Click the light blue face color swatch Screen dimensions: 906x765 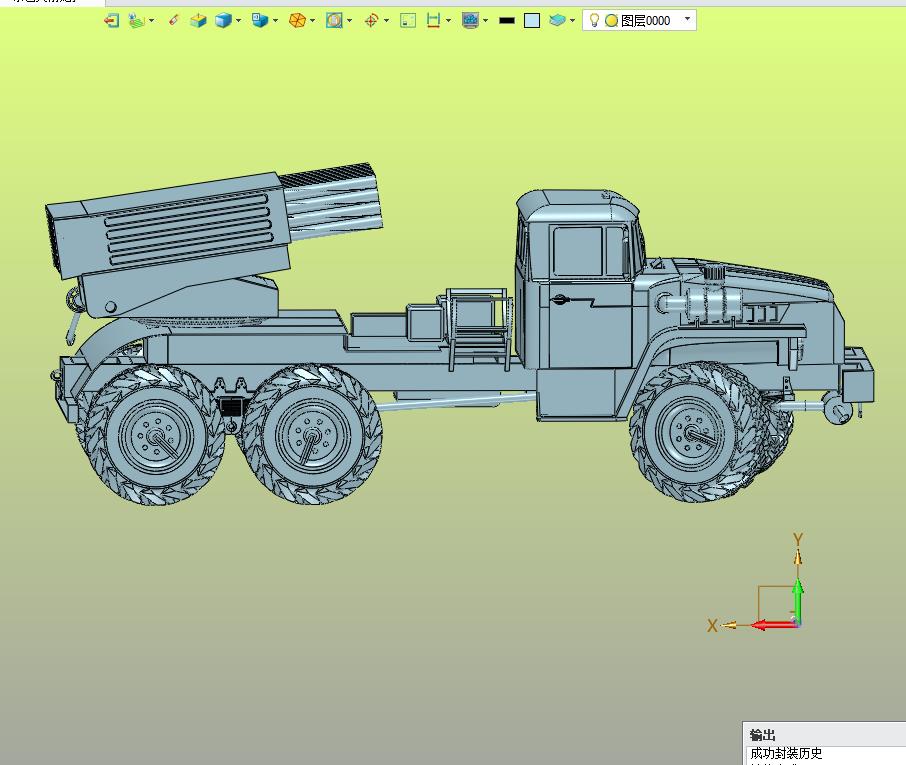[532, 21]
